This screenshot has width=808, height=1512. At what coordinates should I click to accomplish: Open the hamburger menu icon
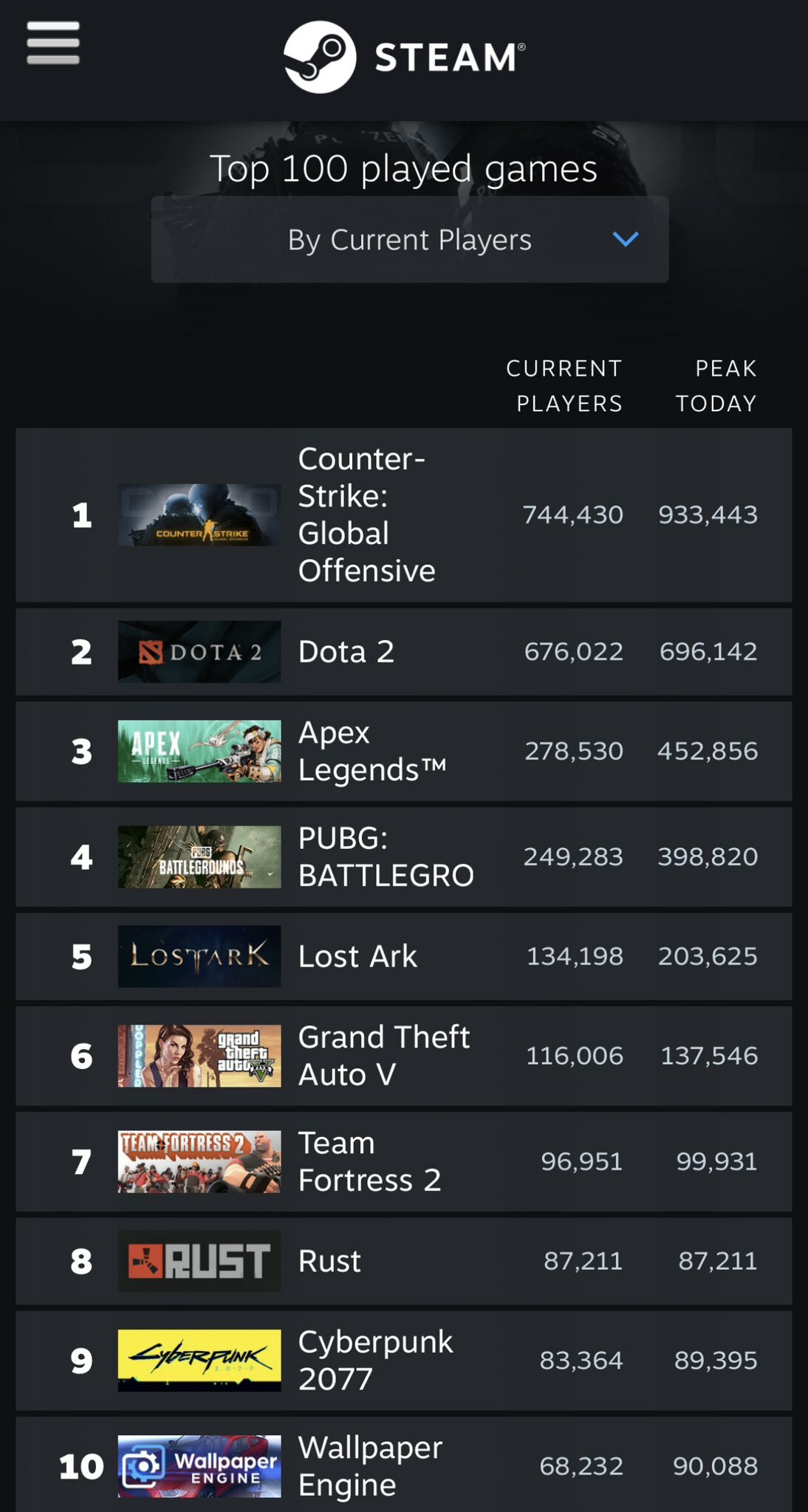(53, 43)
